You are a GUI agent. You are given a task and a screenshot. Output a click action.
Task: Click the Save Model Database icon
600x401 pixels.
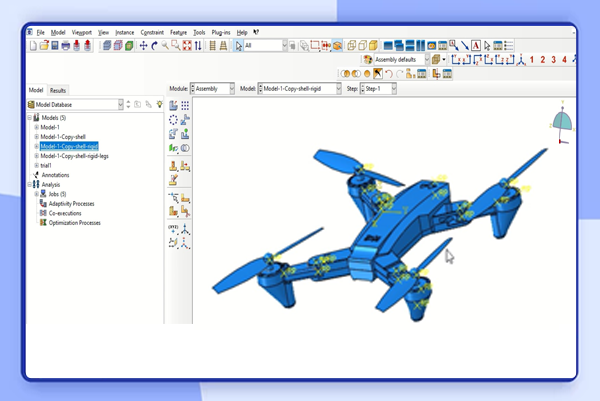pos(54,46)
